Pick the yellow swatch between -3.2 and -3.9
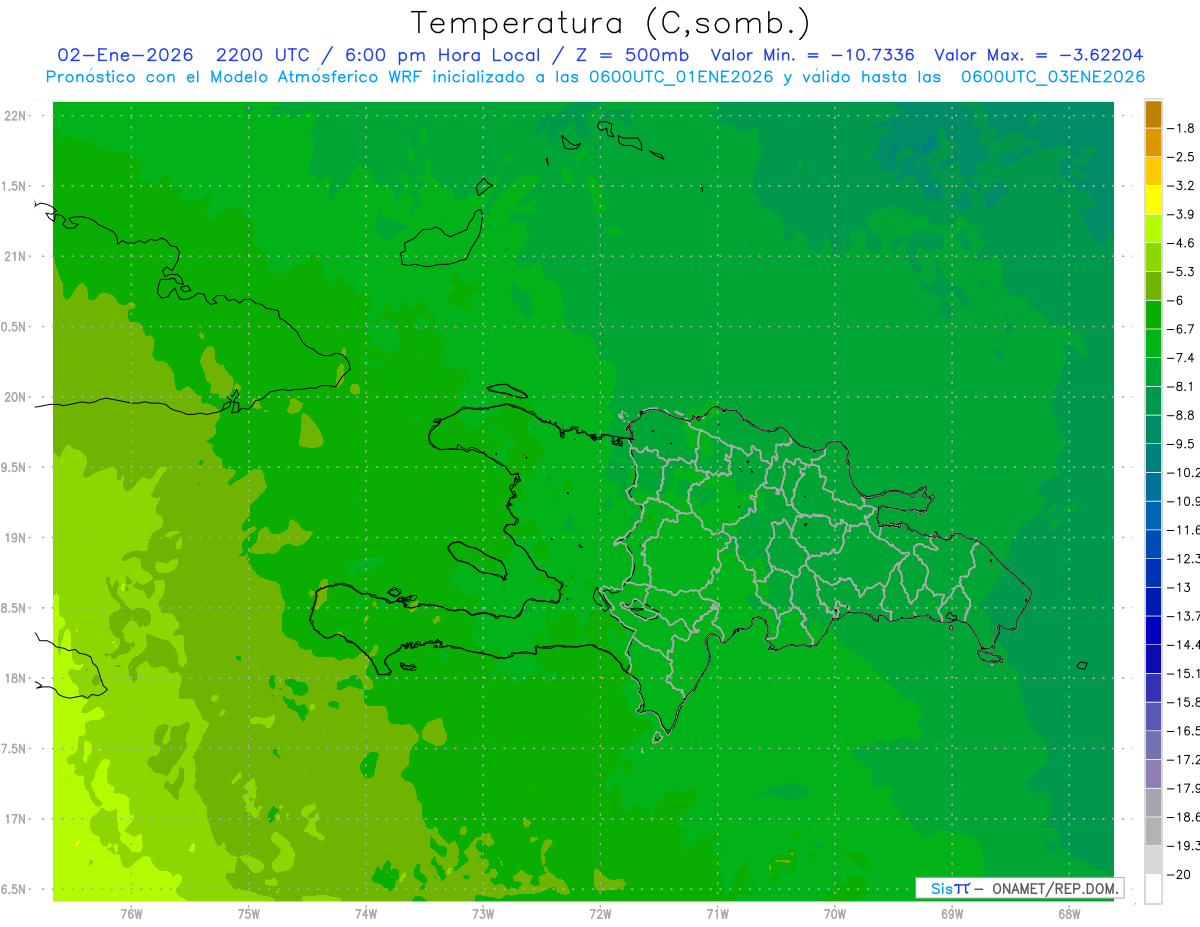Screen dimensions: 1200x927 click(x=1153, y=200)
